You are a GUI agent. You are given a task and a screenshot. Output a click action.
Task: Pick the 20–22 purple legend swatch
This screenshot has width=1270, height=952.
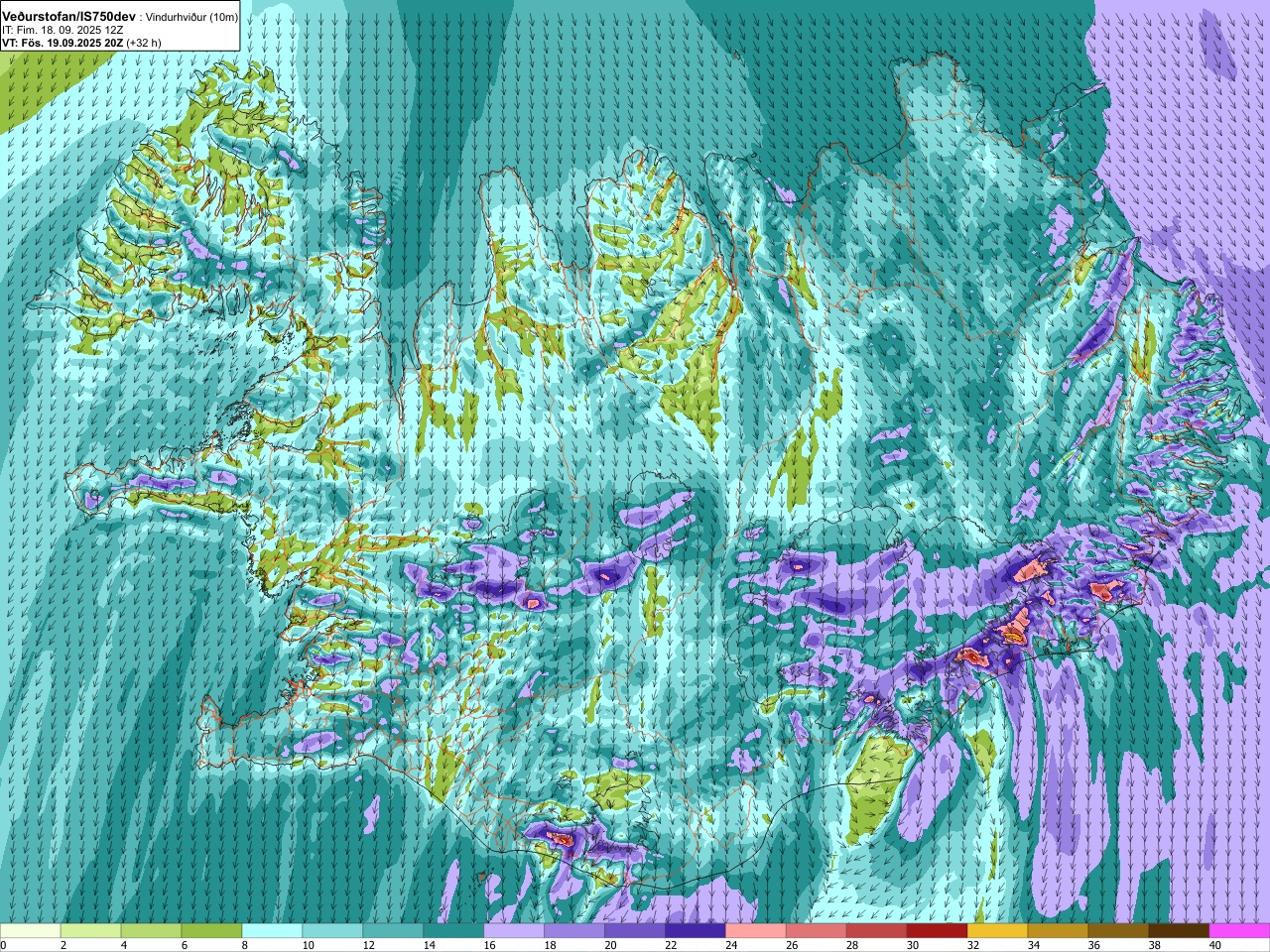(636, 931)
